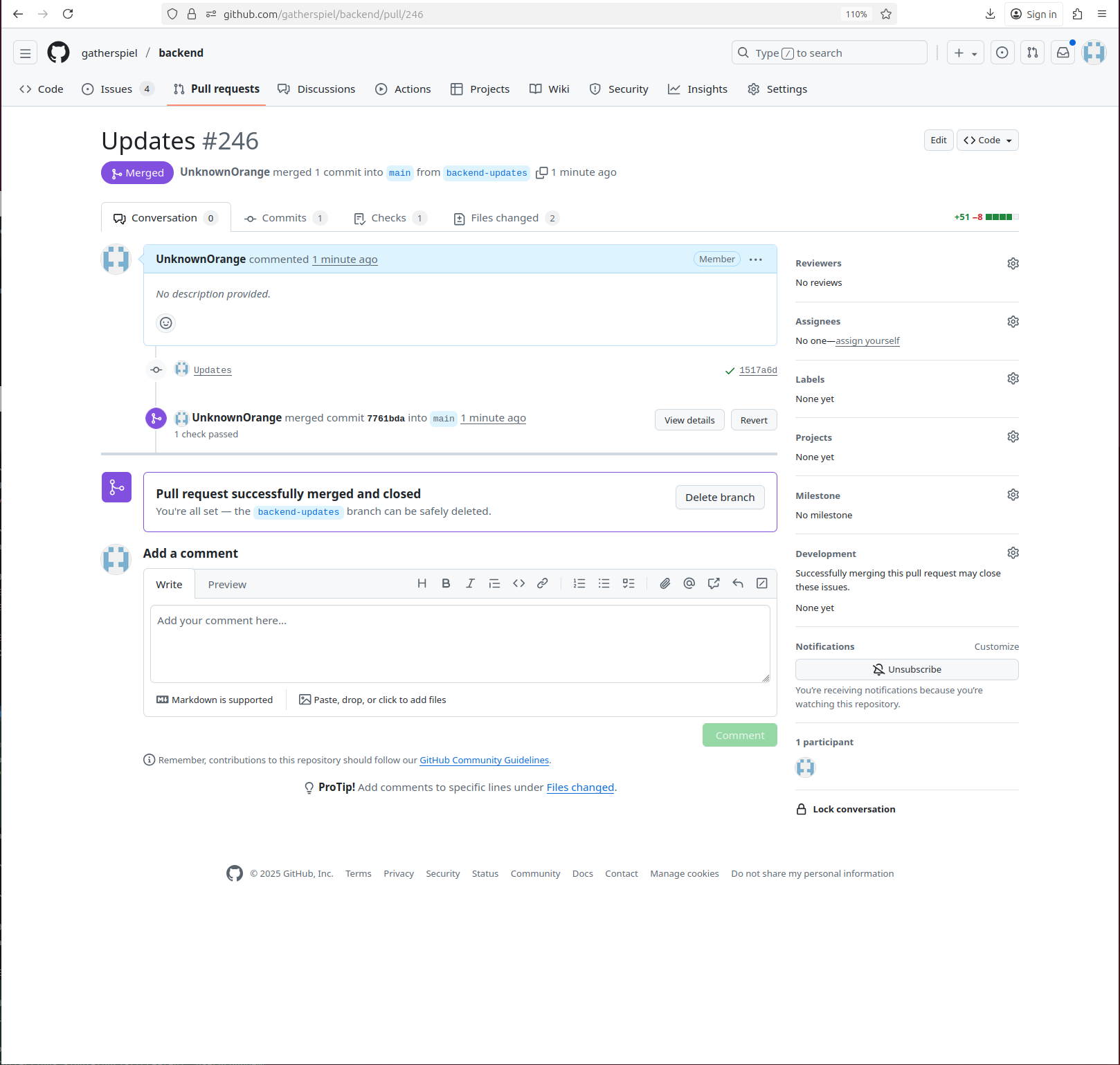Focus the Add your comment text area
Image resolution: width=1120 pixels, height=1065 pixels.
point(460,644)
